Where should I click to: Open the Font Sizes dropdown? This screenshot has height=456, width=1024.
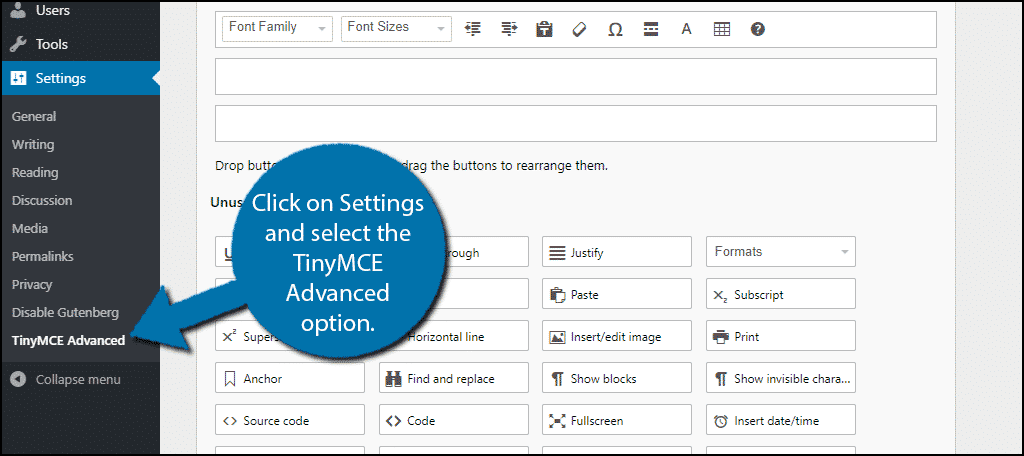tap(396, 28)
